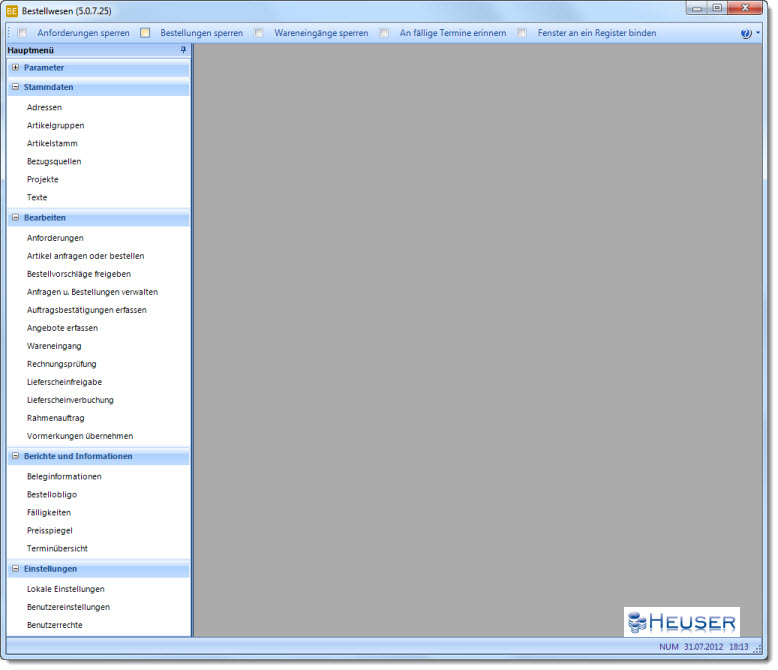Select Wareneingang in the Bearbeiten menu

pos(54,346)
